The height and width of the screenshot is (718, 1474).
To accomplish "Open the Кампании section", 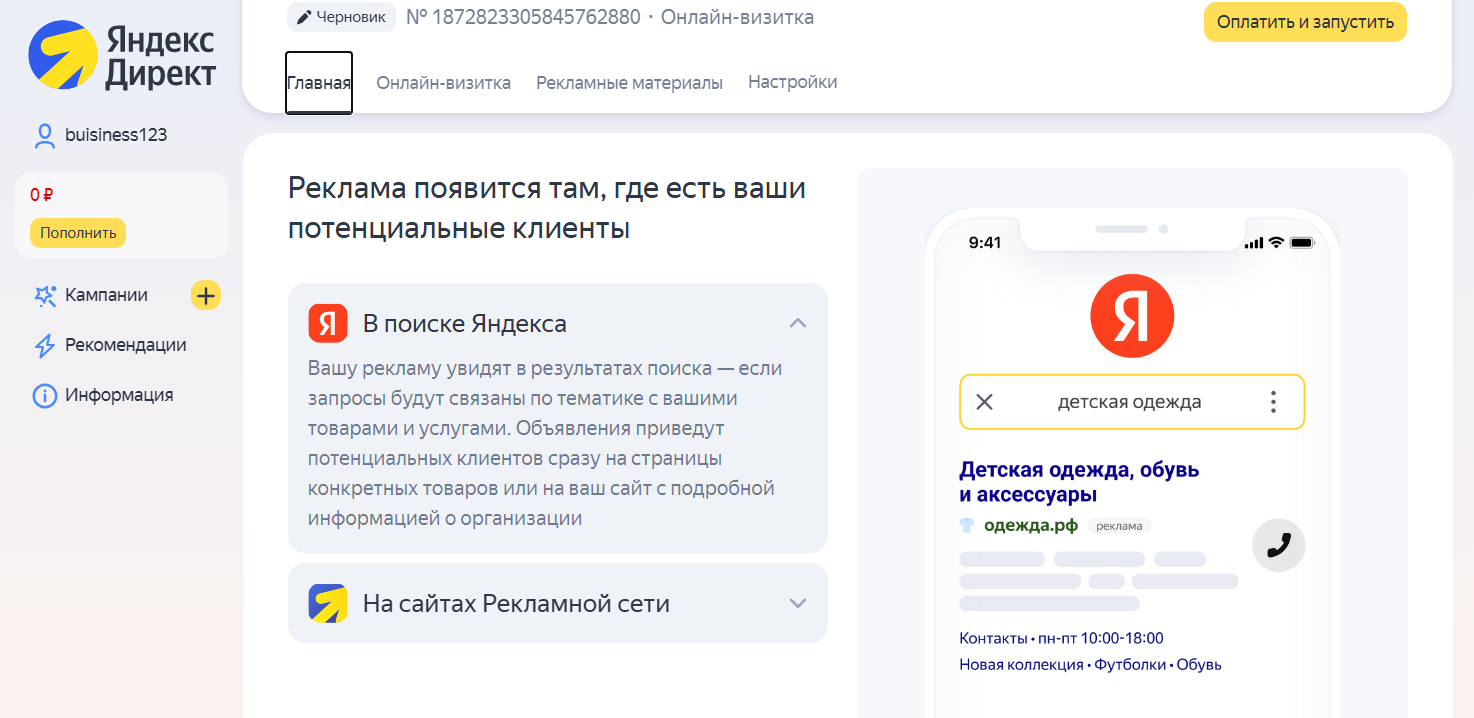I will (106, 295).
